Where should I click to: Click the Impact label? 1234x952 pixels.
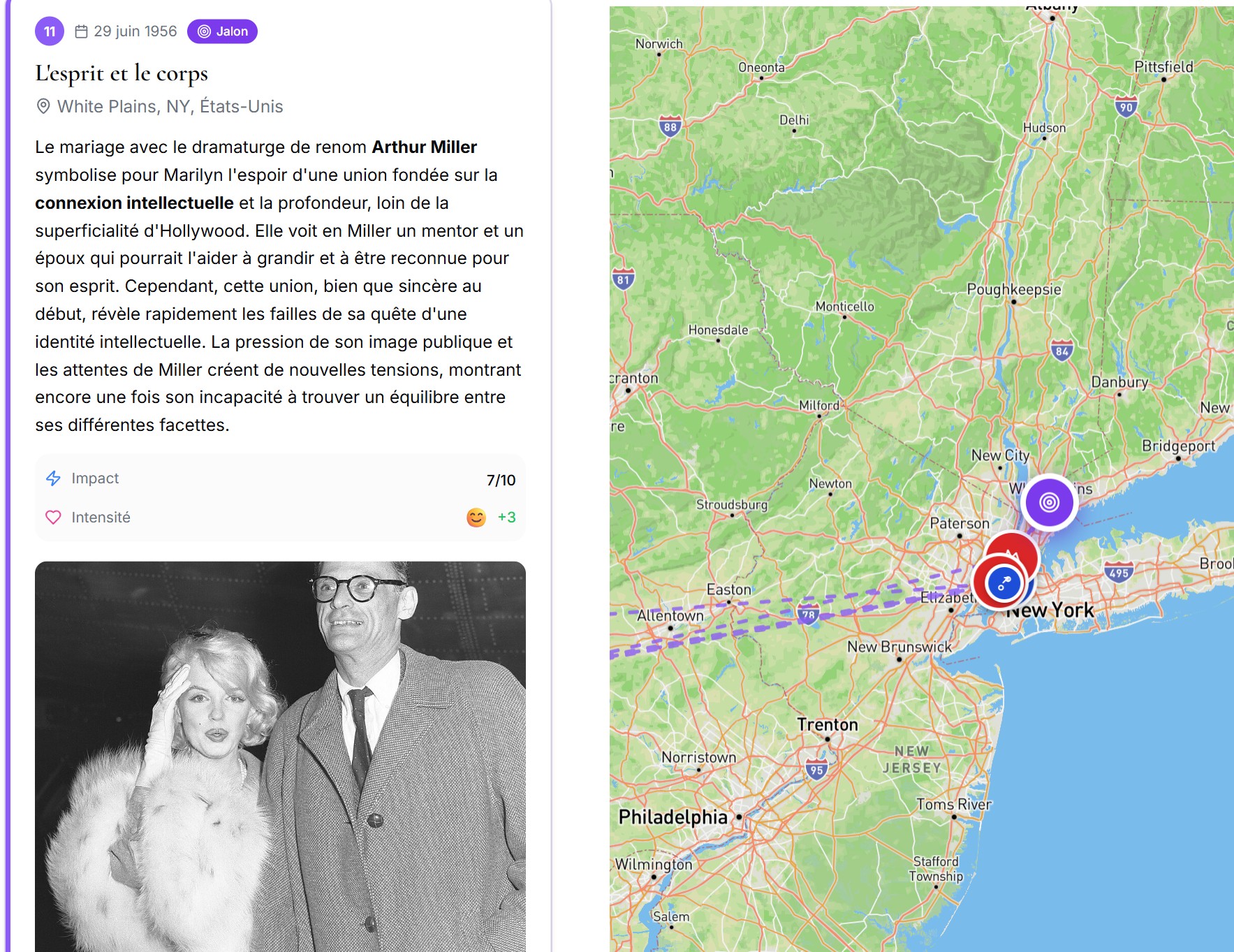[95, 478]
